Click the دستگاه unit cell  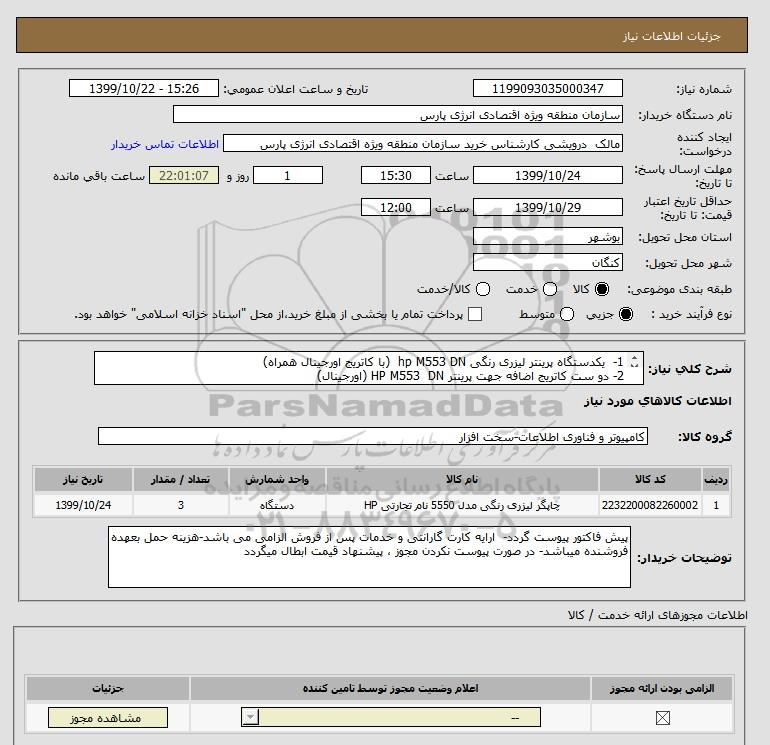(277, 505)
